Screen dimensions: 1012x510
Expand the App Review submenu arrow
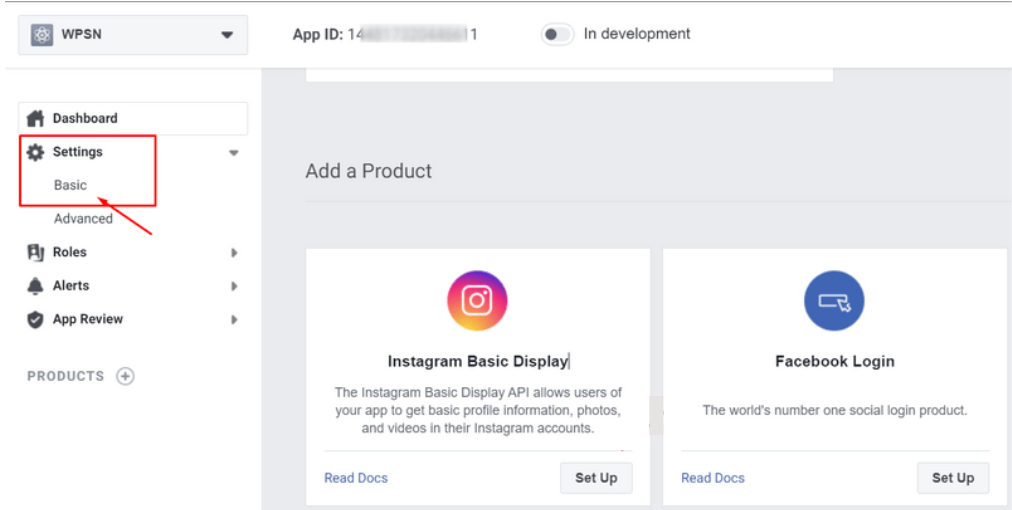(x=234, y=320)
